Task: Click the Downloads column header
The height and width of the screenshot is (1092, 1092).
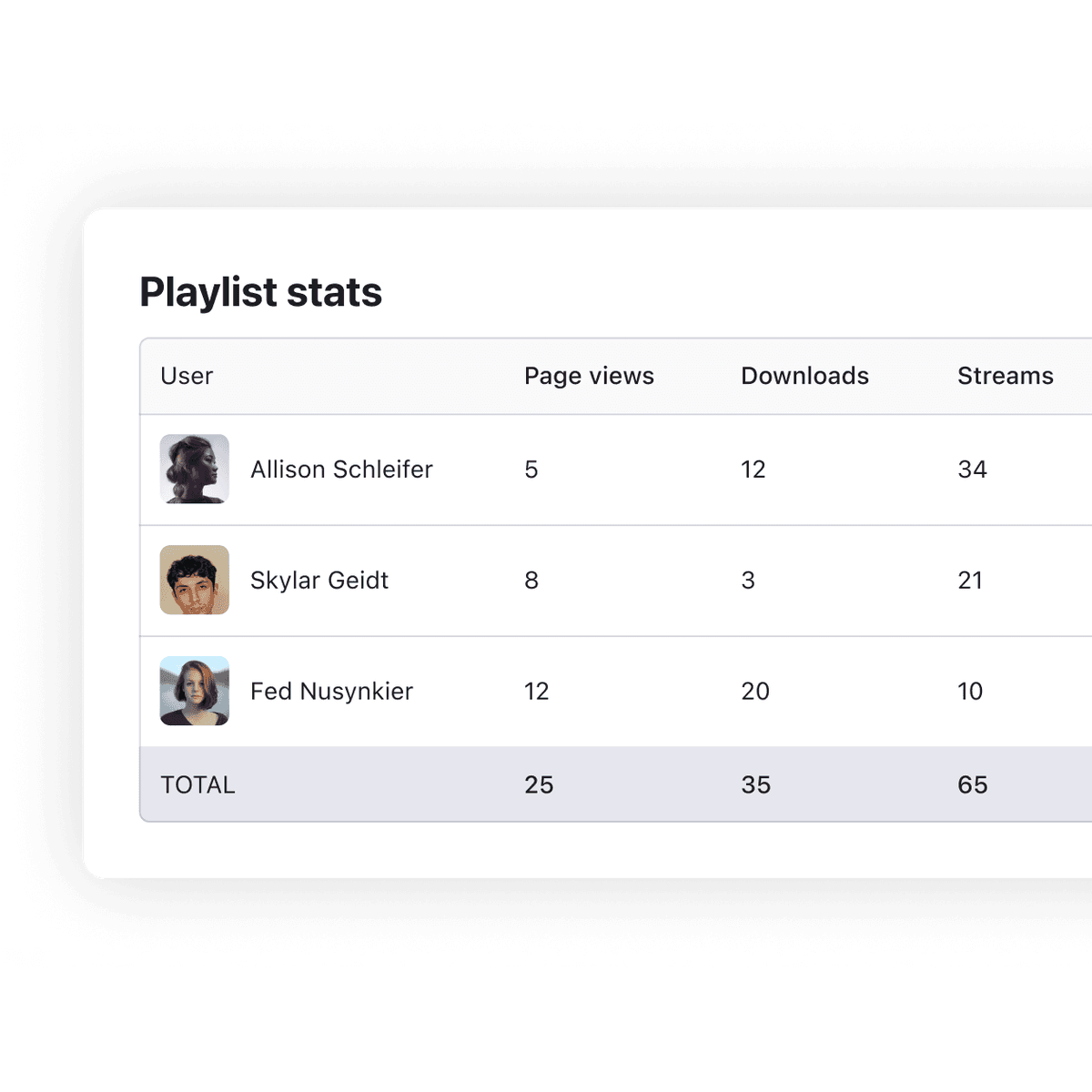Action: pos(804,376)
